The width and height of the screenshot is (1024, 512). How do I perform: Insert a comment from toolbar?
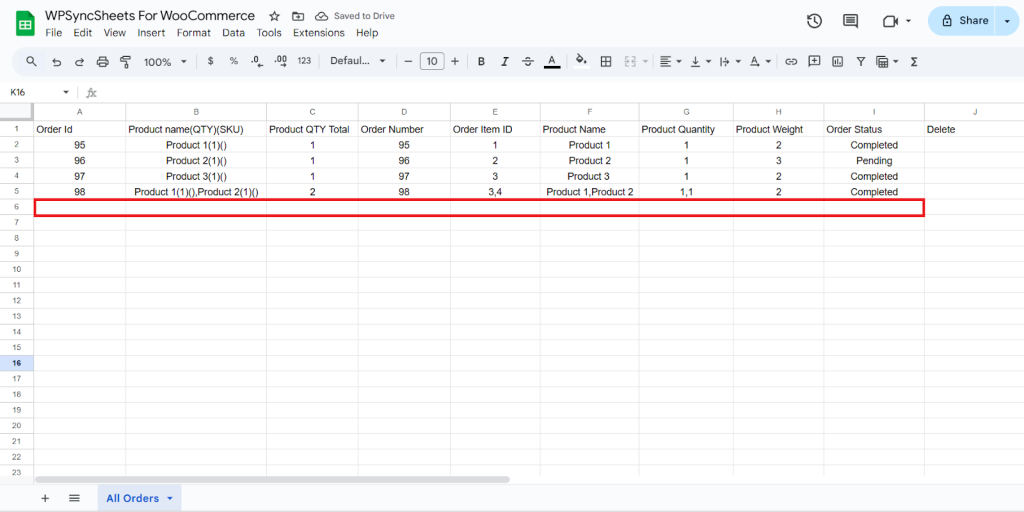click(x=814, y=61)
